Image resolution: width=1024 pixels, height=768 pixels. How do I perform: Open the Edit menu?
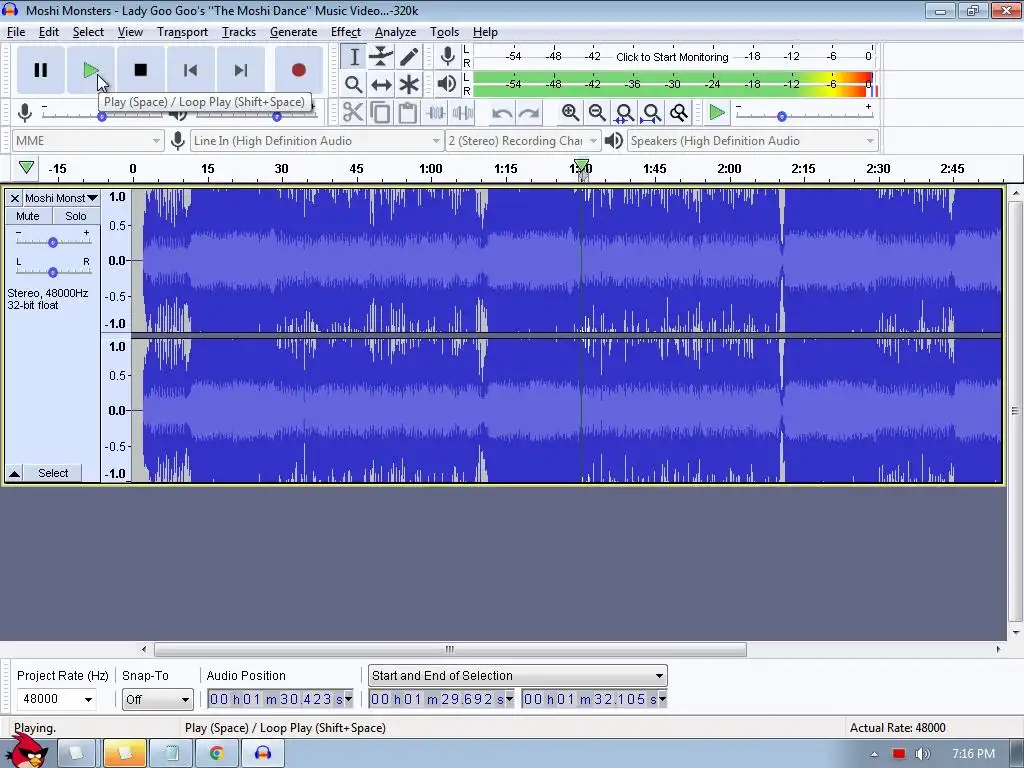48,32
